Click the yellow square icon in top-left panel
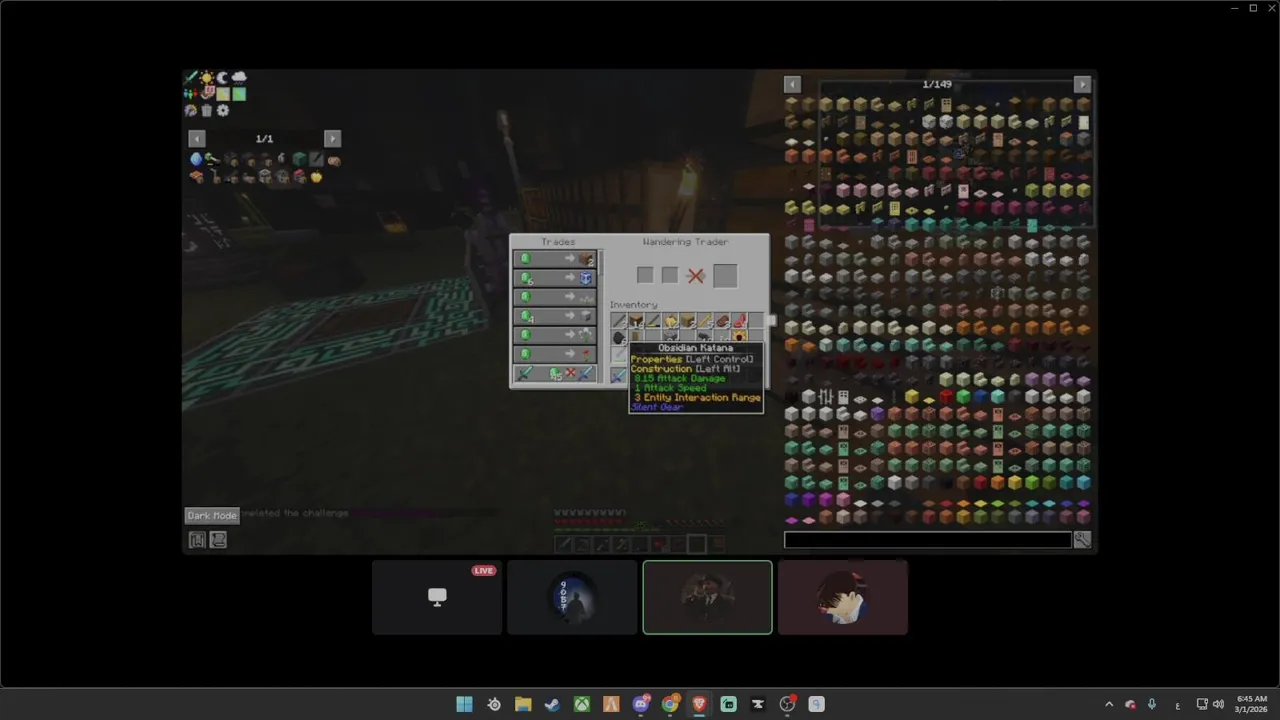Viewport: 1280px width, 720px height. click(x=223, y=94)
